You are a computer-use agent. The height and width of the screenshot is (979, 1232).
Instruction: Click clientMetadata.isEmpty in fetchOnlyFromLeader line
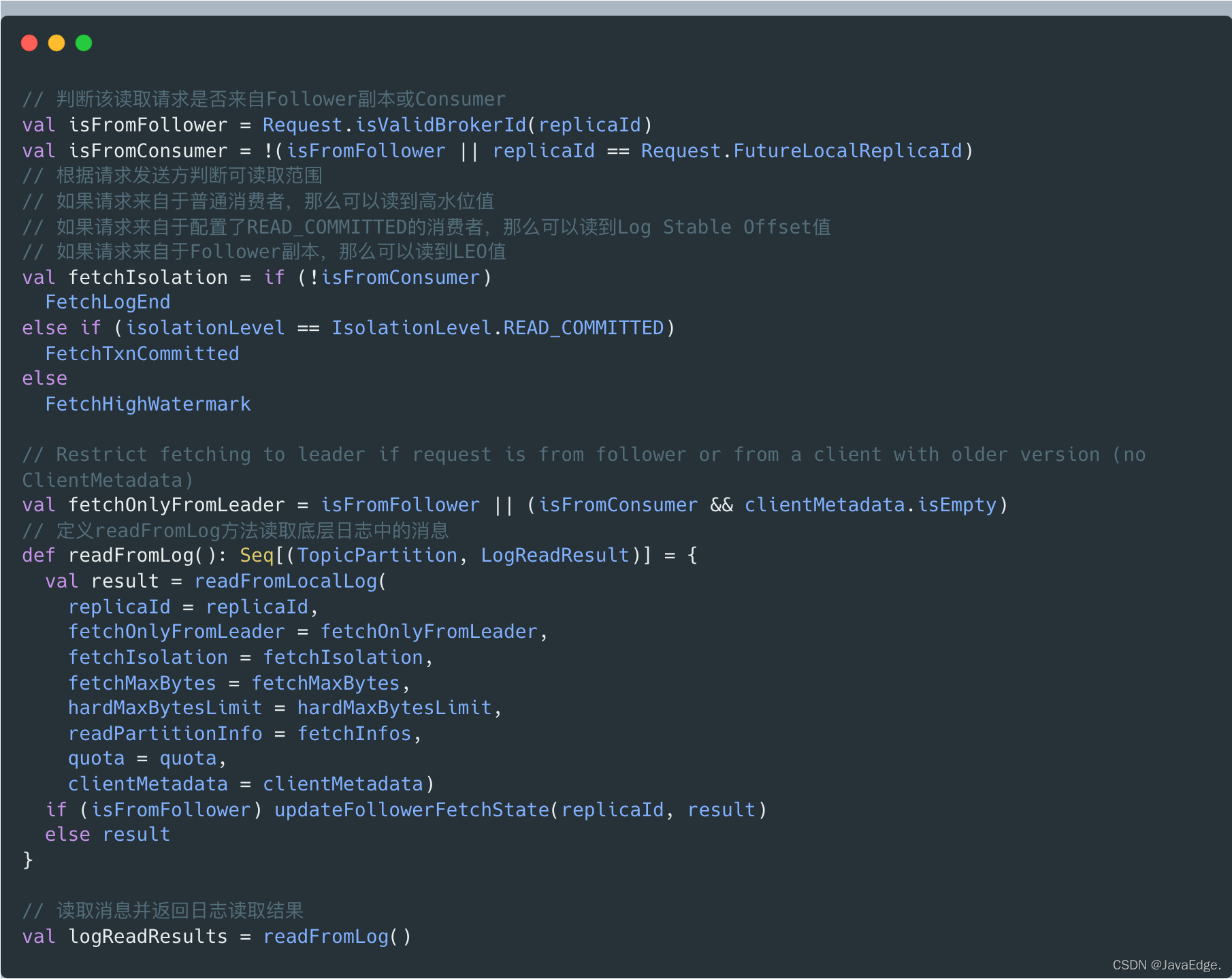pos(871,505)
